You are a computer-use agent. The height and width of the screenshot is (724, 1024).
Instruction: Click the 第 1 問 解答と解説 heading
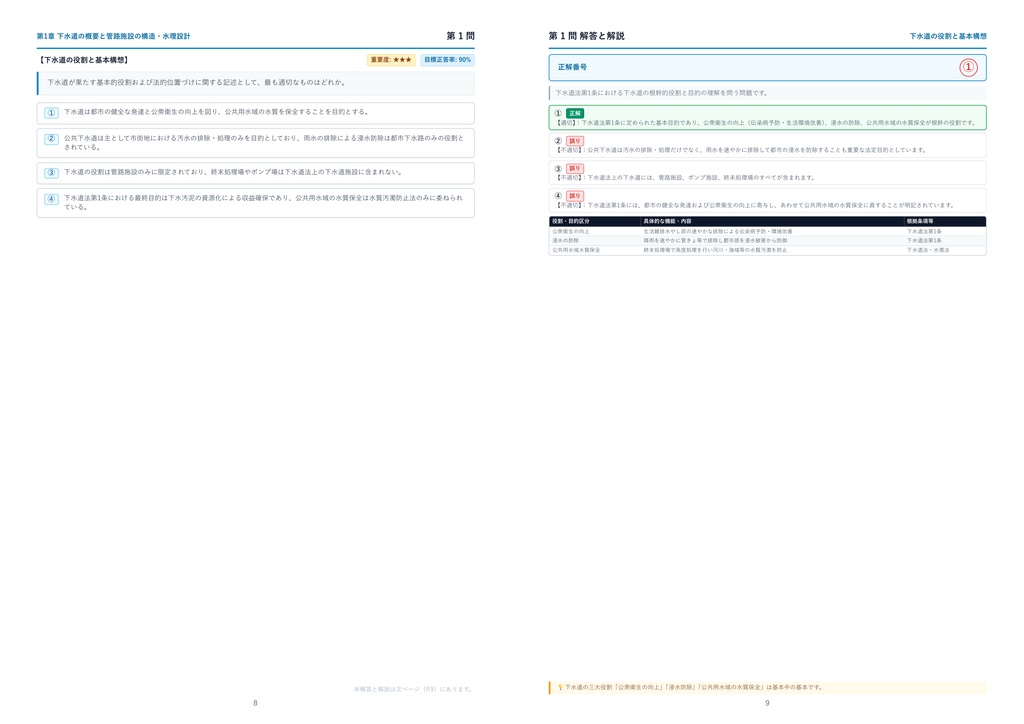point(586,36)
